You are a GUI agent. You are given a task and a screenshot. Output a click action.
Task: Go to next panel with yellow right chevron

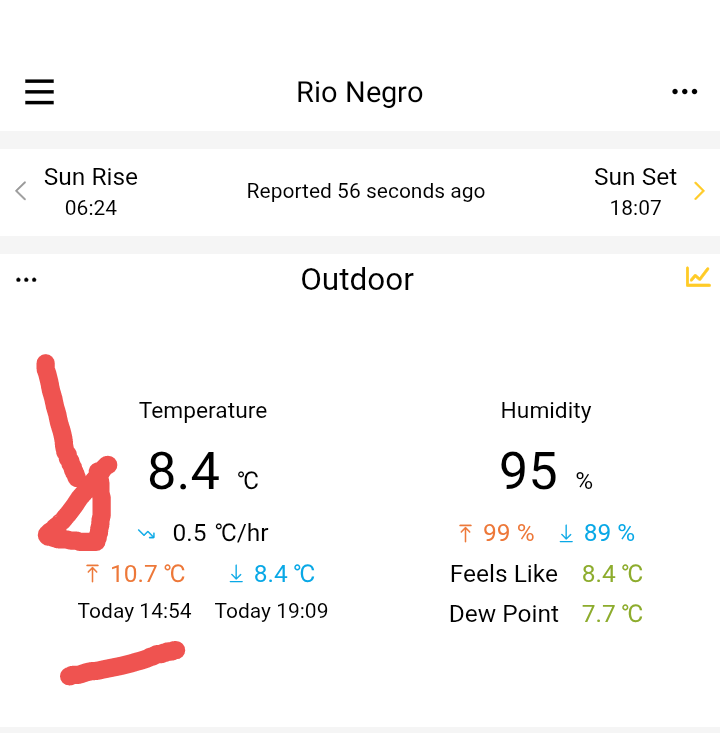coord(699,191)
